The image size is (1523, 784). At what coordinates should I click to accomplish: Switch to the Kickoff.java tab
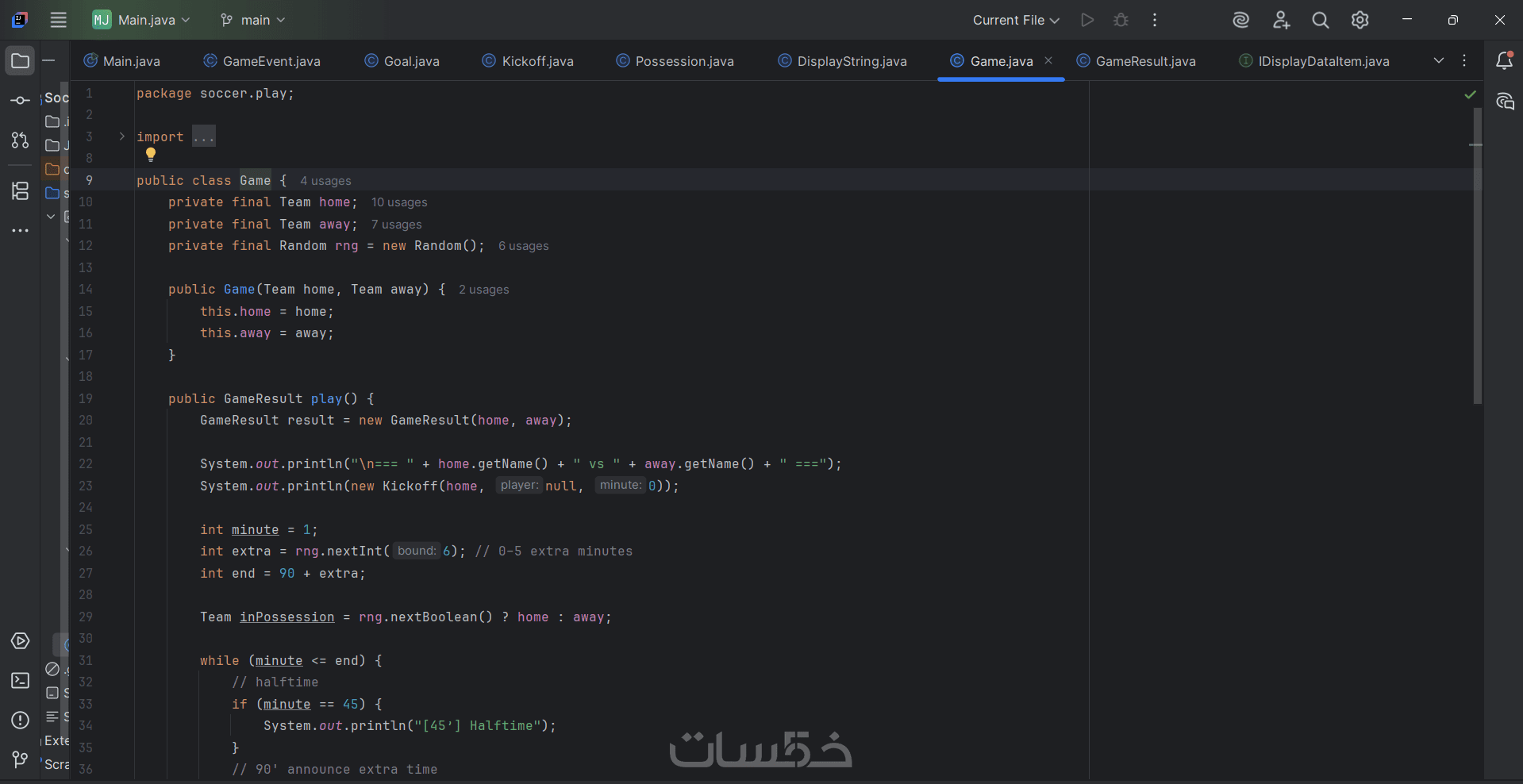[528, 61]
